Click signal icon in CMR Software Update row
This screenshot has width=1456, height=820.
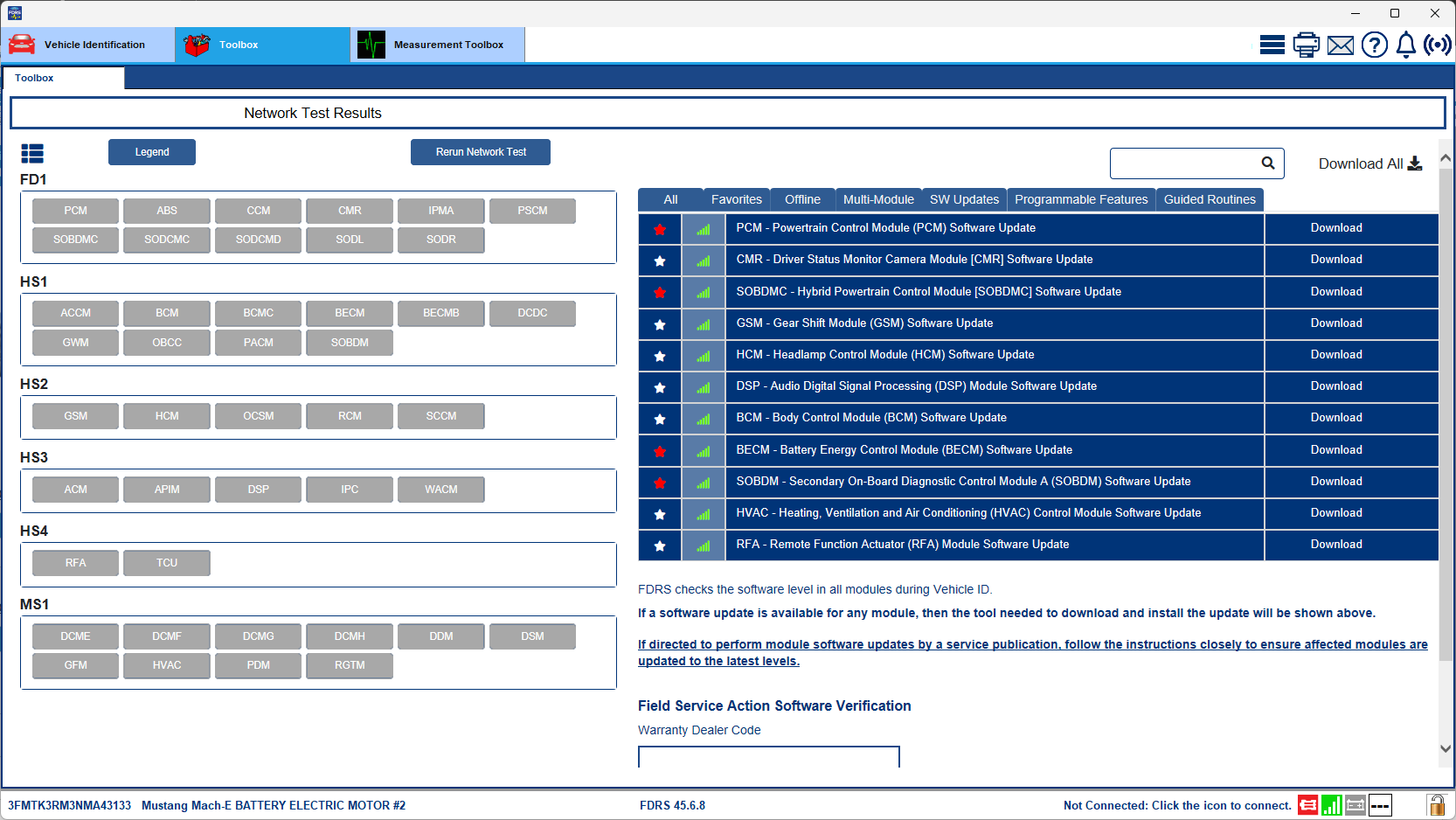704,261
